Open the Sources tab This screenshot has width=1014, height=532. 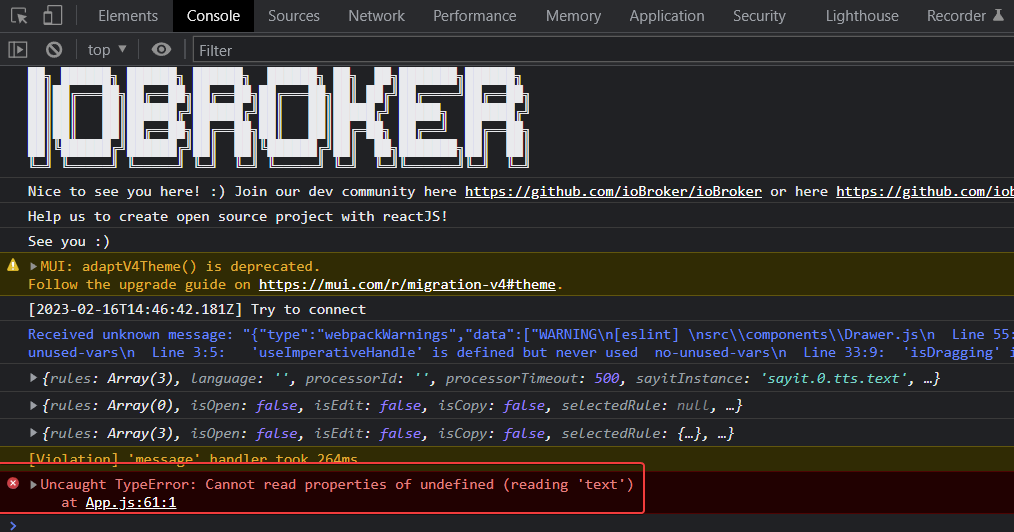(x=294, y=16)
